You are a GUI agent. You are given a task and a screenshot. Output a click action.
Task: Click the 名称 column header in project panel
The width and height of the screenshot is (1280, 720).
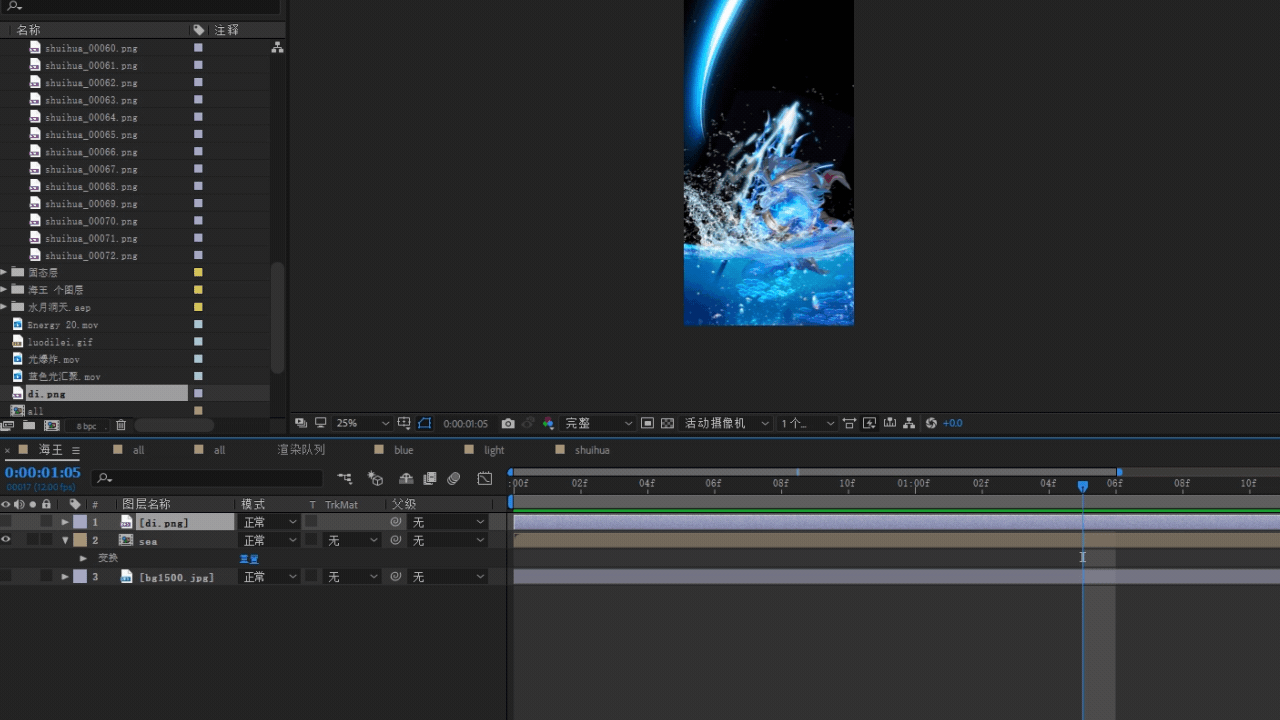pyautogui.click(x=28, y=30)
